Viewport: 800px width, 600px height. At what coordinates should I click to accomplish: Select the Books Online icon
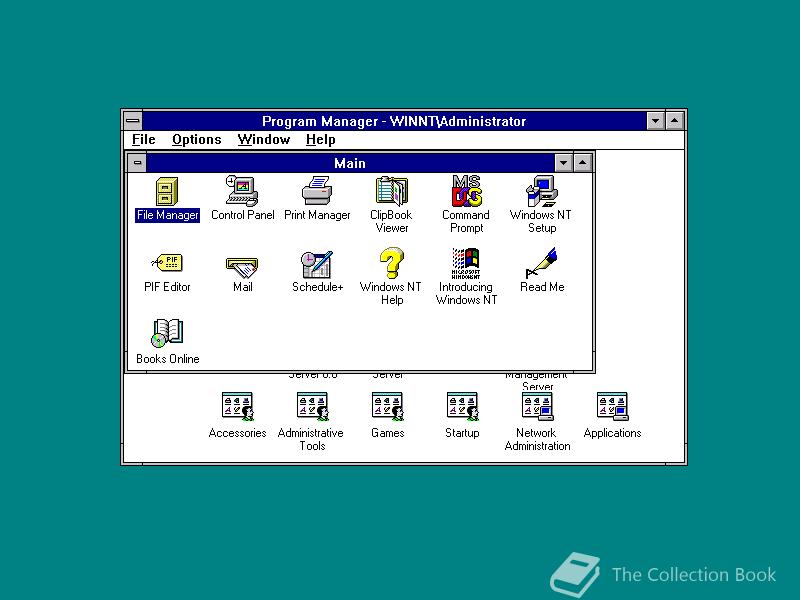(167, 334)
